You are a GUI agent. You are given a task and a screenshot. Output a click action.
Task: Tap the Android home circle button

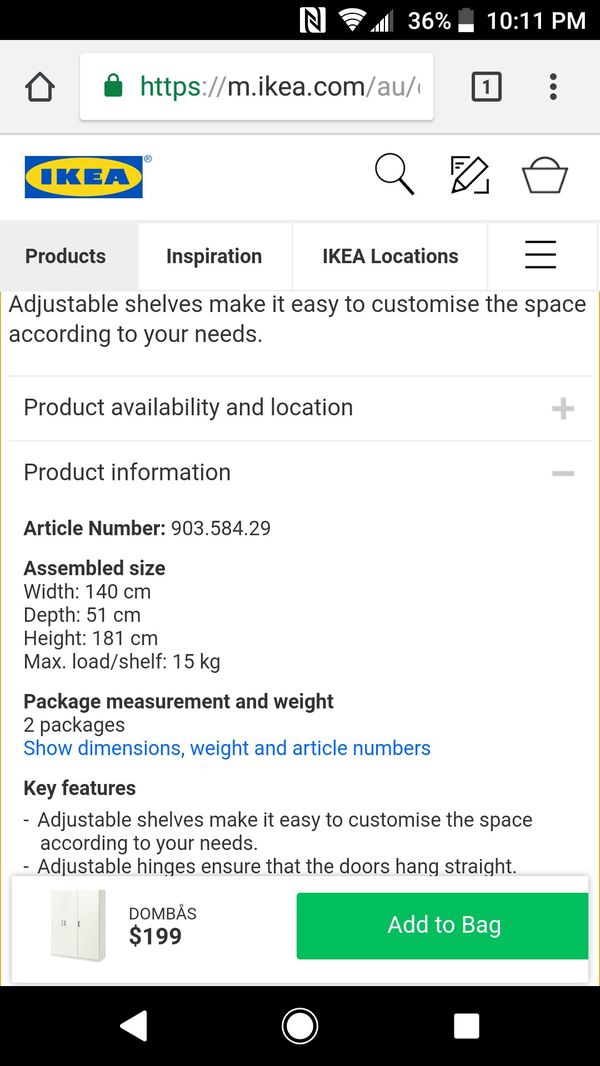(x=300, y=1026)
